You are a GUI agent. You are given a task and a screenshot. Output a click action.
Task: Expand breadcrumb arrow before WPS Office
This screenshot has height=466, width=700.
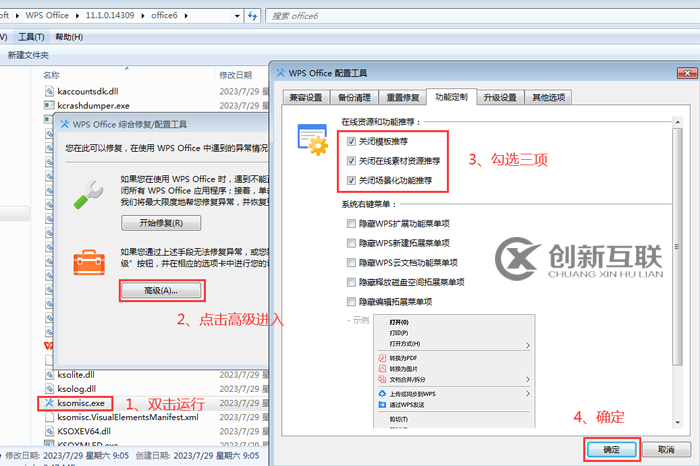17,16
